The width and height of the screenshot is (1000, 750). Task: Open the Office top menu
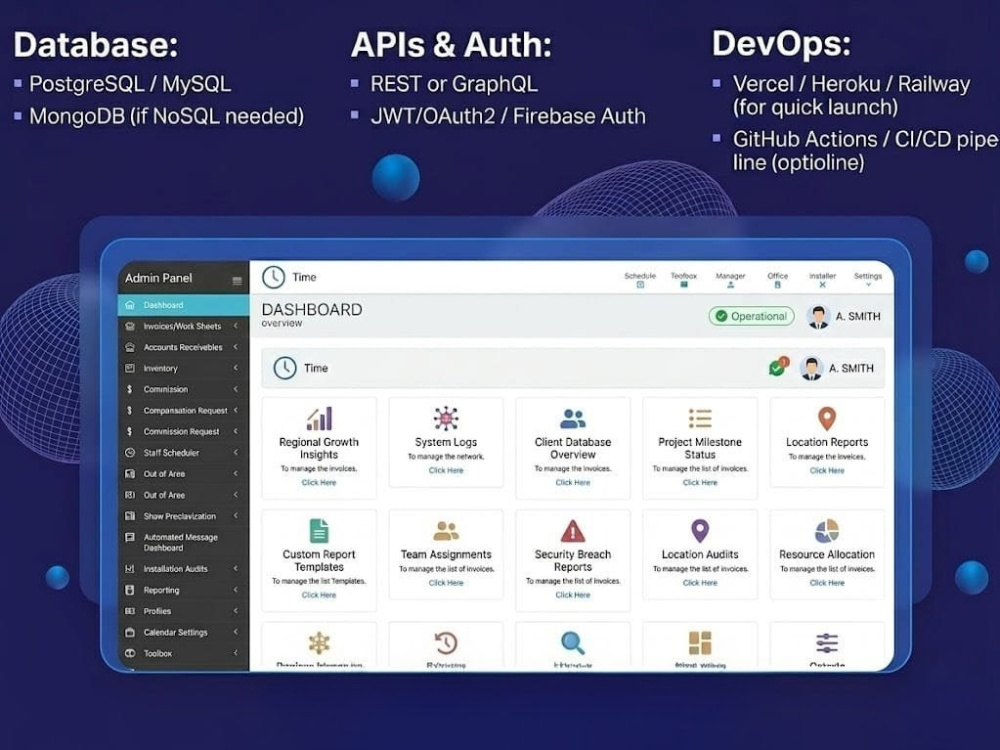pyautogui.click(x=777, y=280)
